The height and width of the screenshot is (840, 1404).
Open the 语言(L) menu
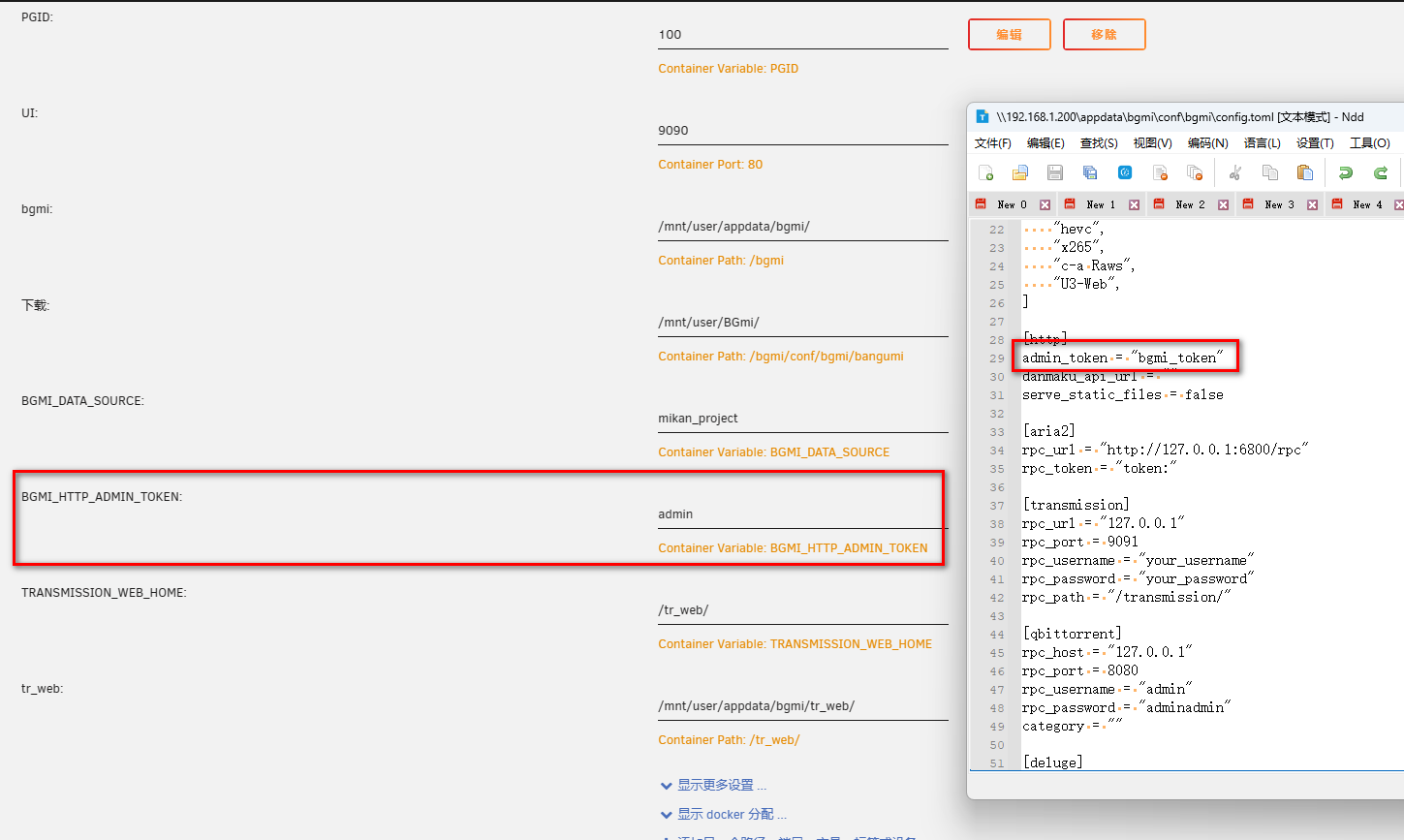(1262, 142)
